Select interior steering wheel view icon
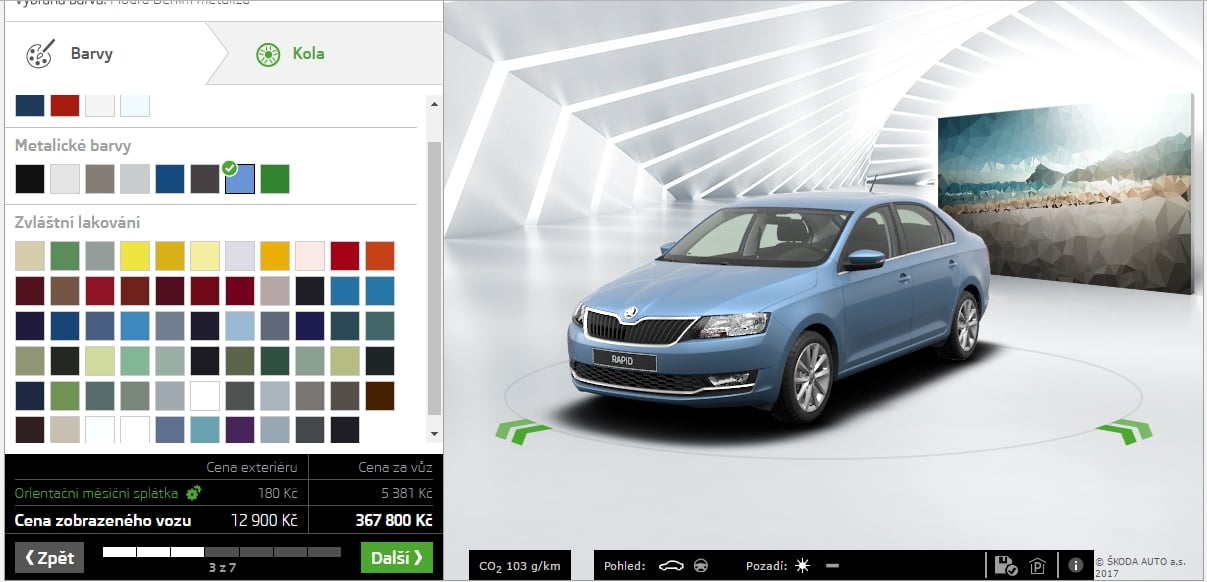The width and height of the screenshot is (1207, 582). (x=700, y=566)
